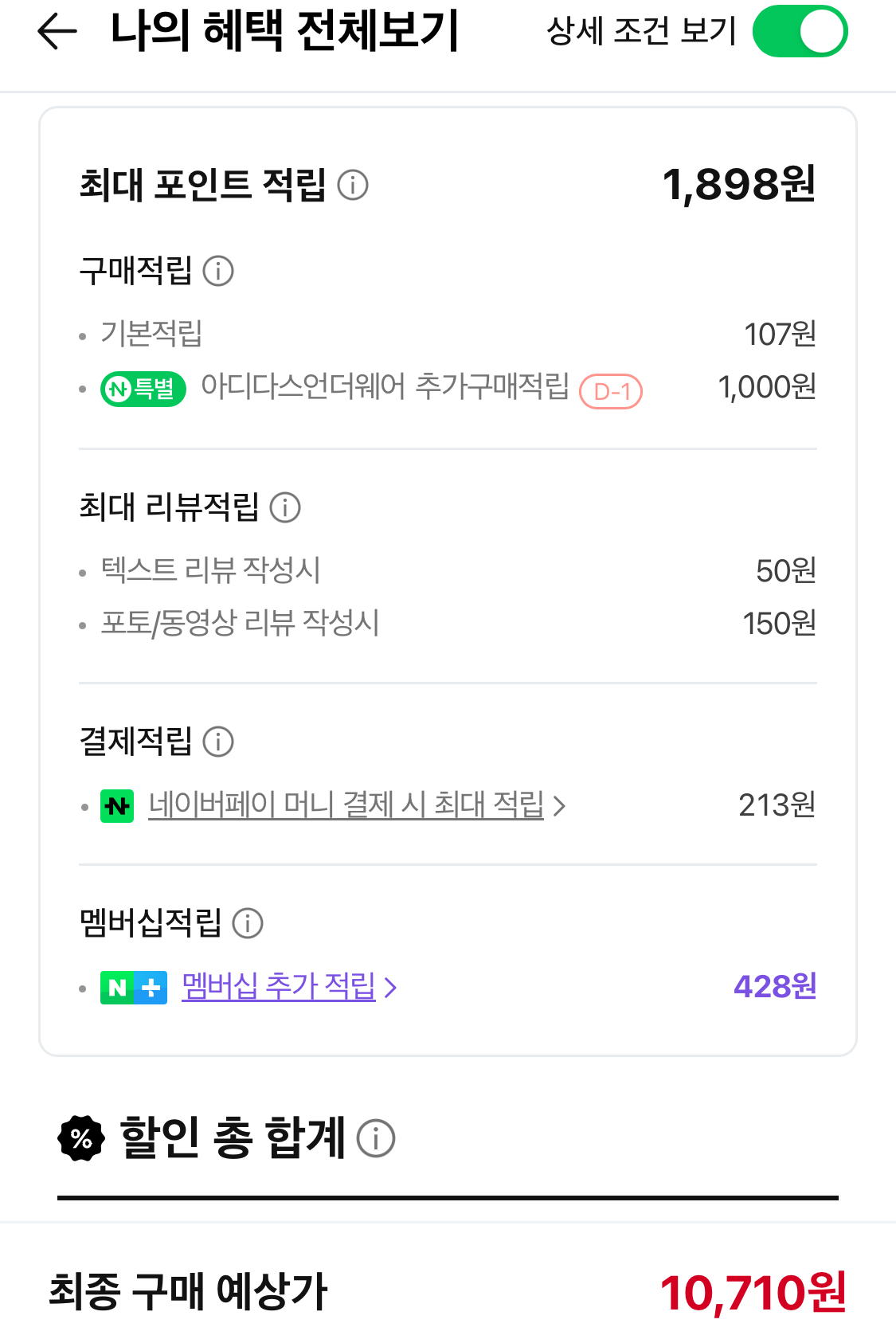Viewport: 896px width, 1335px height.
Task: Tap the red D-1 badge
Action: [x=611, y=391]
